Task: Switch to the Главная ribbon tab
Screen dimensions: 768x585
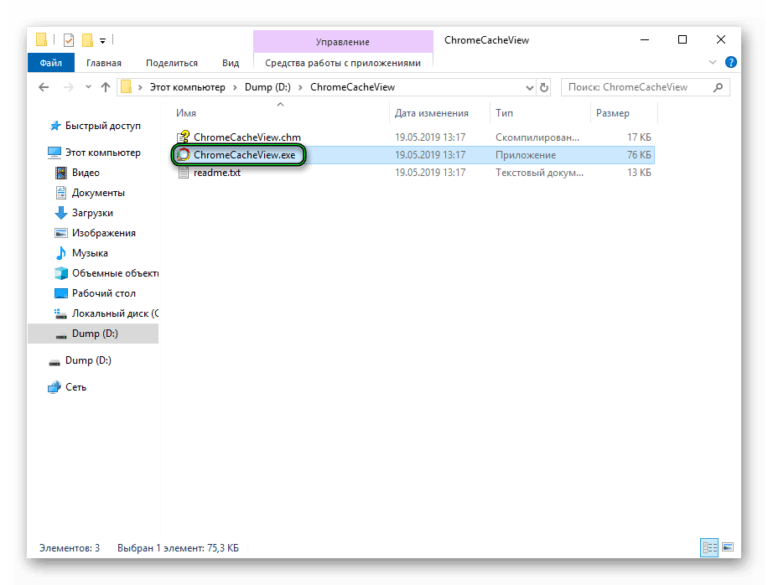Action: [x=104, y=63]
